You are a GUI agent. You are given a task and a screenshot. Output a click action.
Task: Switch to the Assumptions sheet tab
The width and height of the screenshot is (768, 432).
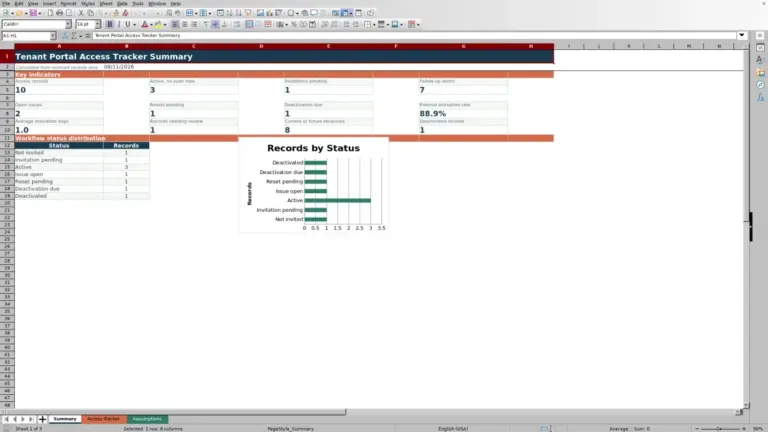coord(147,419)
